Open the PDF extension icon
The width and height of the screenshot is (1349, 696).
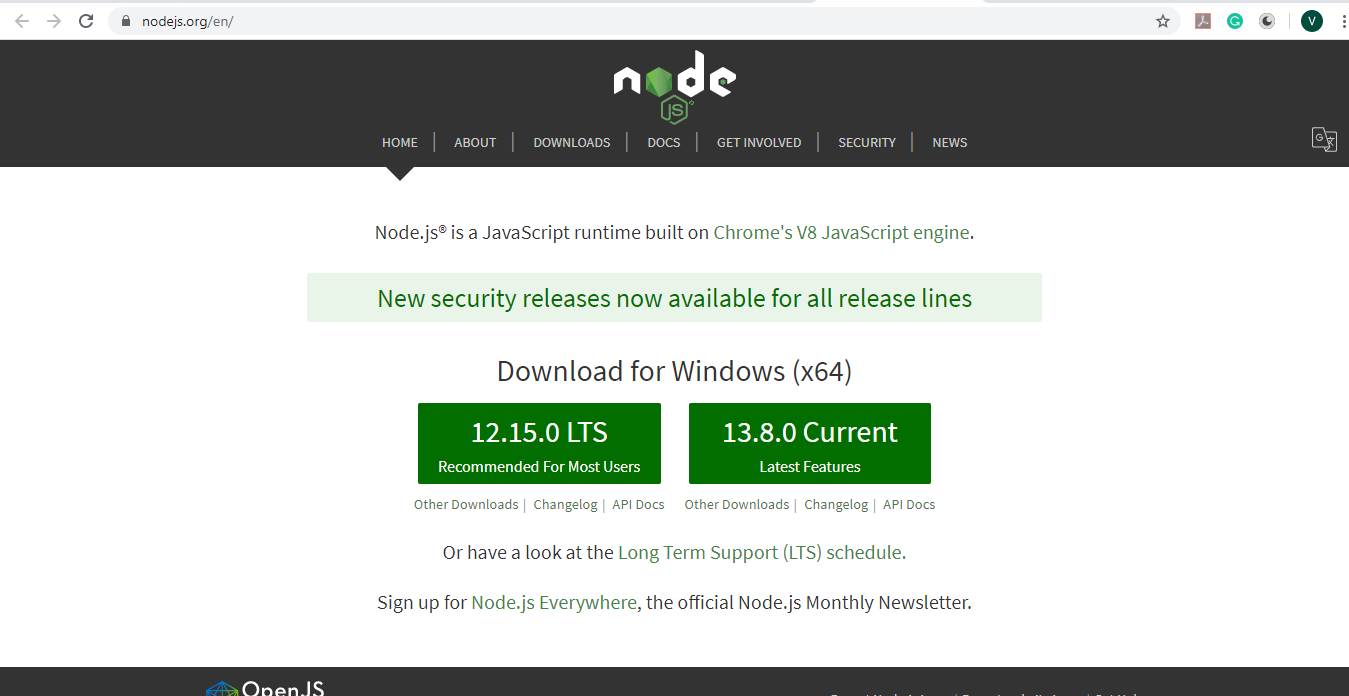[x=1204, y=21]
